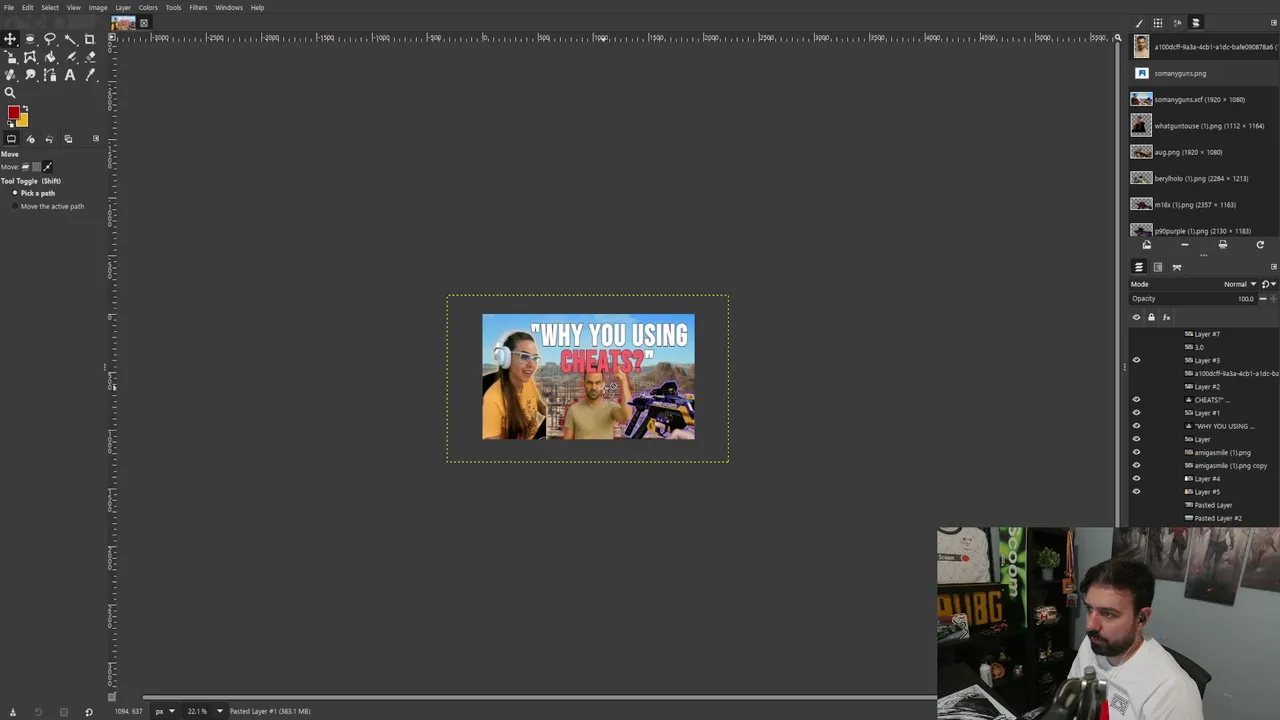Select the Smudge tool

click(x=30, y=75)
